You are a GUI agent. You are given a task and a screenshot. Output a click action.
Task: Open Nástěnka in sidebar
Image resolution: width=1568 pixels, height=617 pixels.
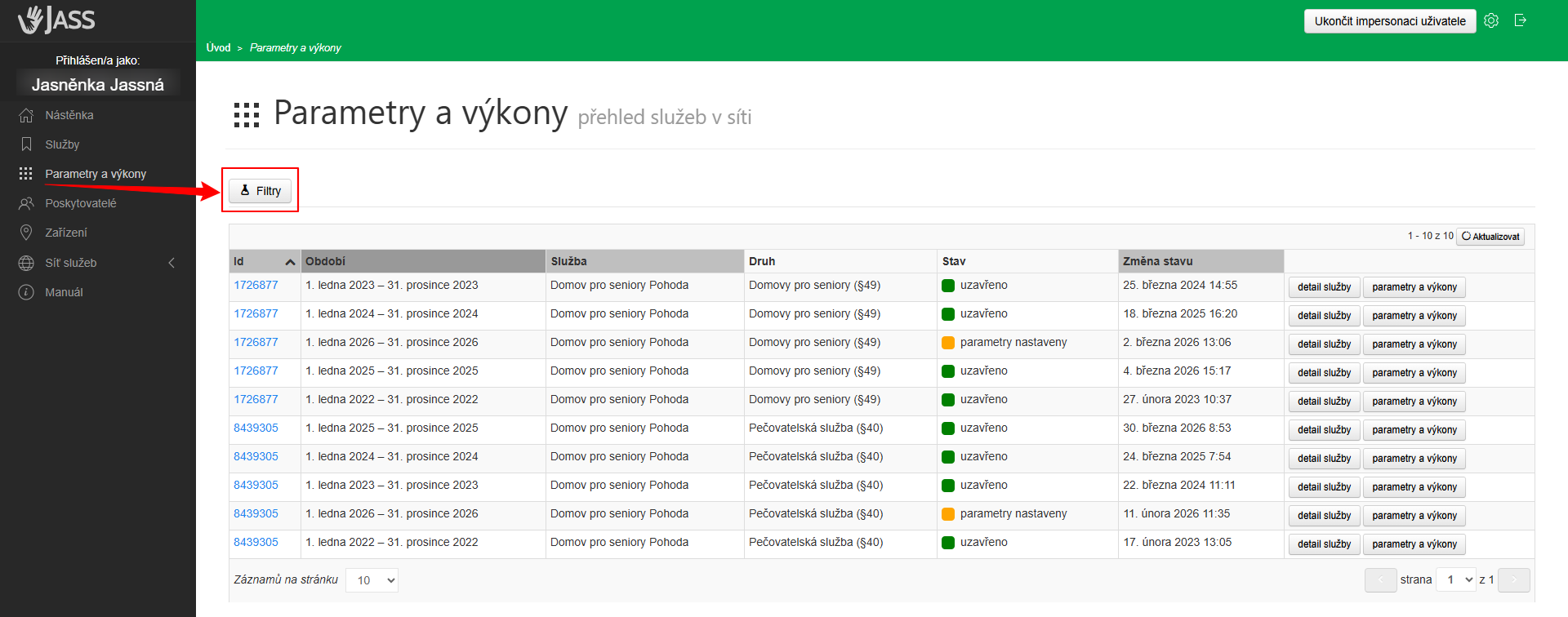click(x=69, y=115)
